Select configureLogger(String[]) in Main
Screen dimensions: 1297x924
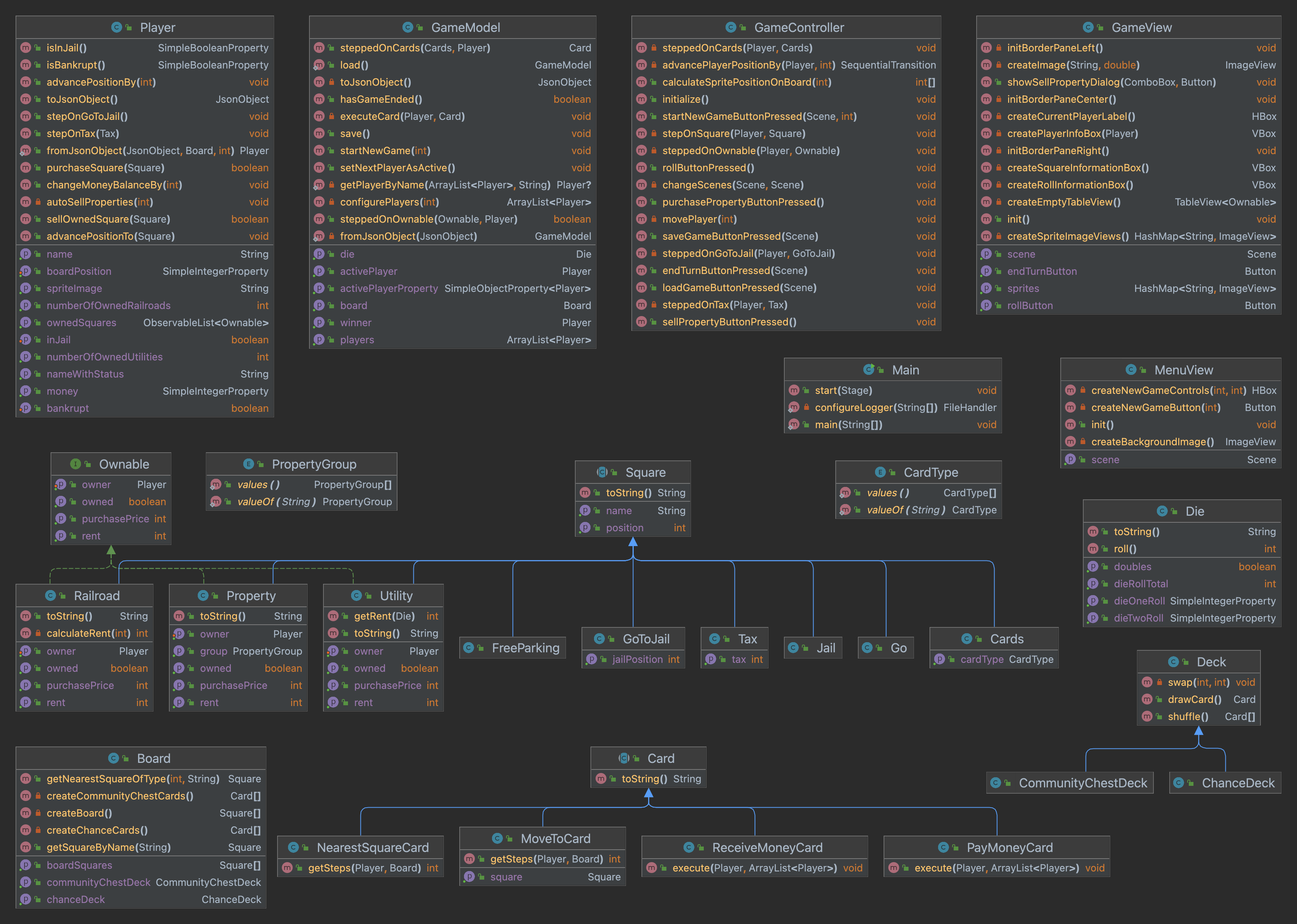click(893, 408)
